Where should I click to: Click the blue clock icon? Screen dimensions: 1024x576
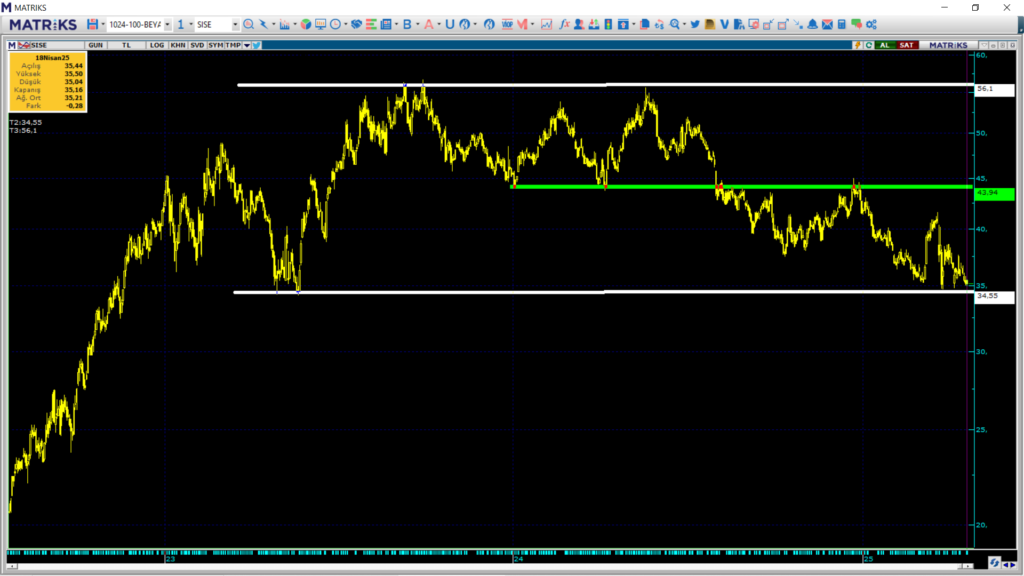(336, 24)
